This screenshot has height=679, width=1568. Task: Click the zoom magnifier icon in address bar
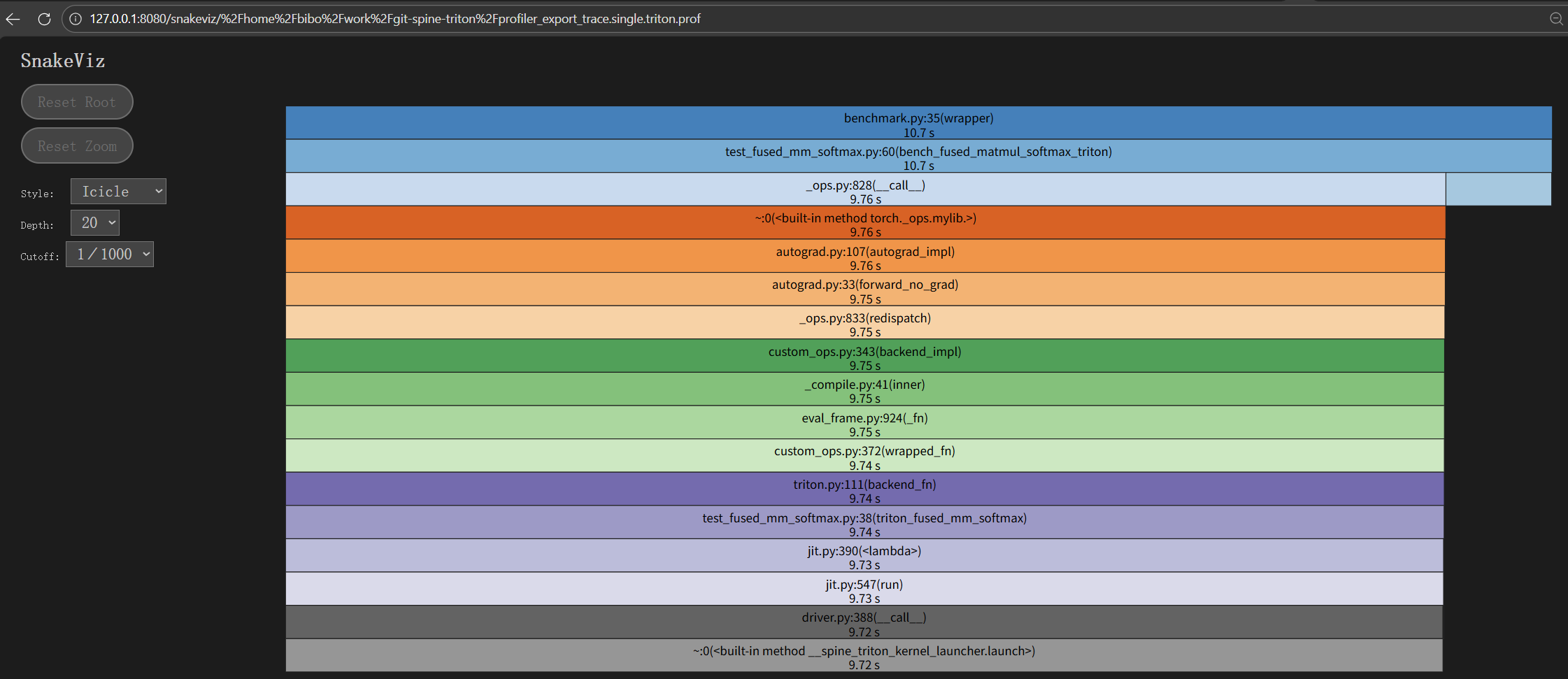(x=1555, y=19)
